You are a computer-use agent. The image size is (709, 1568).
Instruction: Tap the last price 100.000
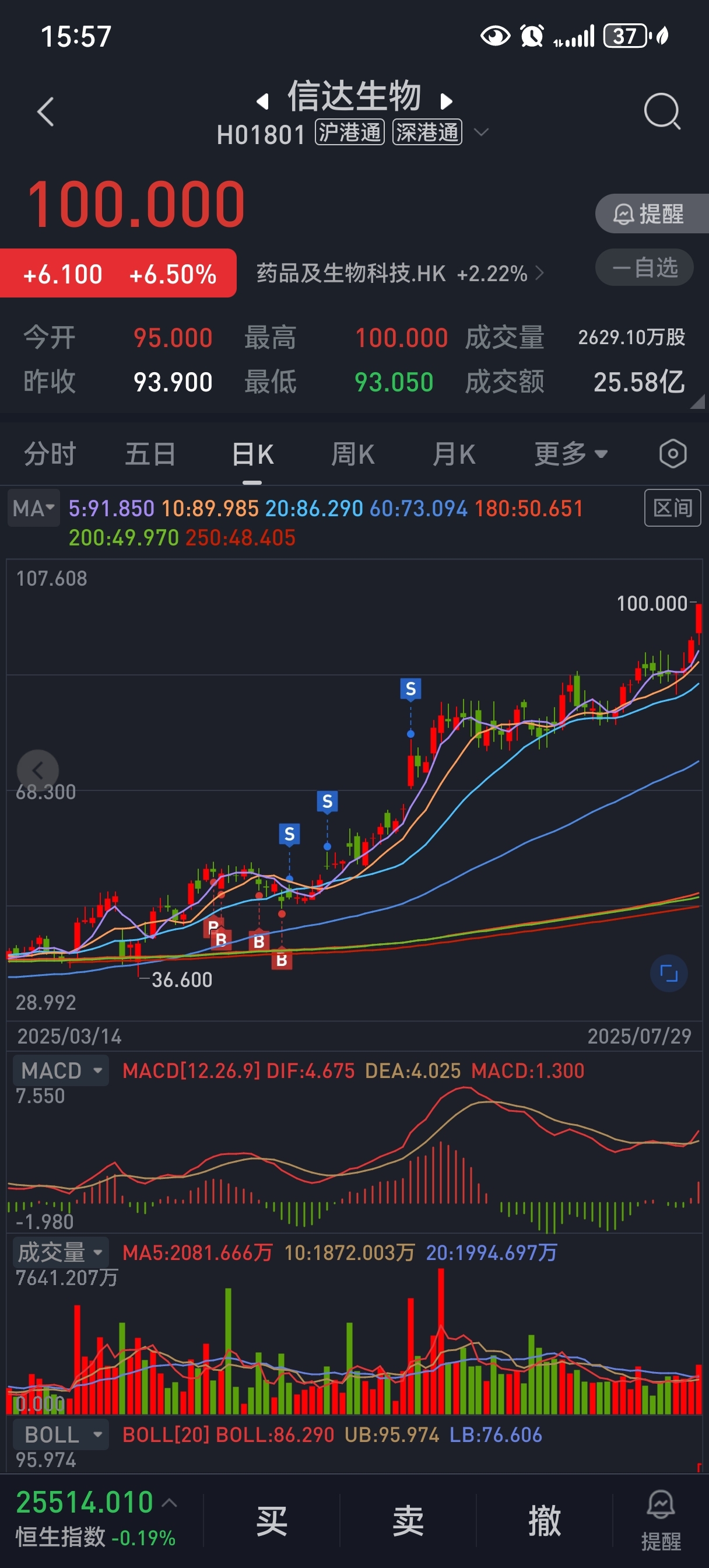[x=136, y=205]
